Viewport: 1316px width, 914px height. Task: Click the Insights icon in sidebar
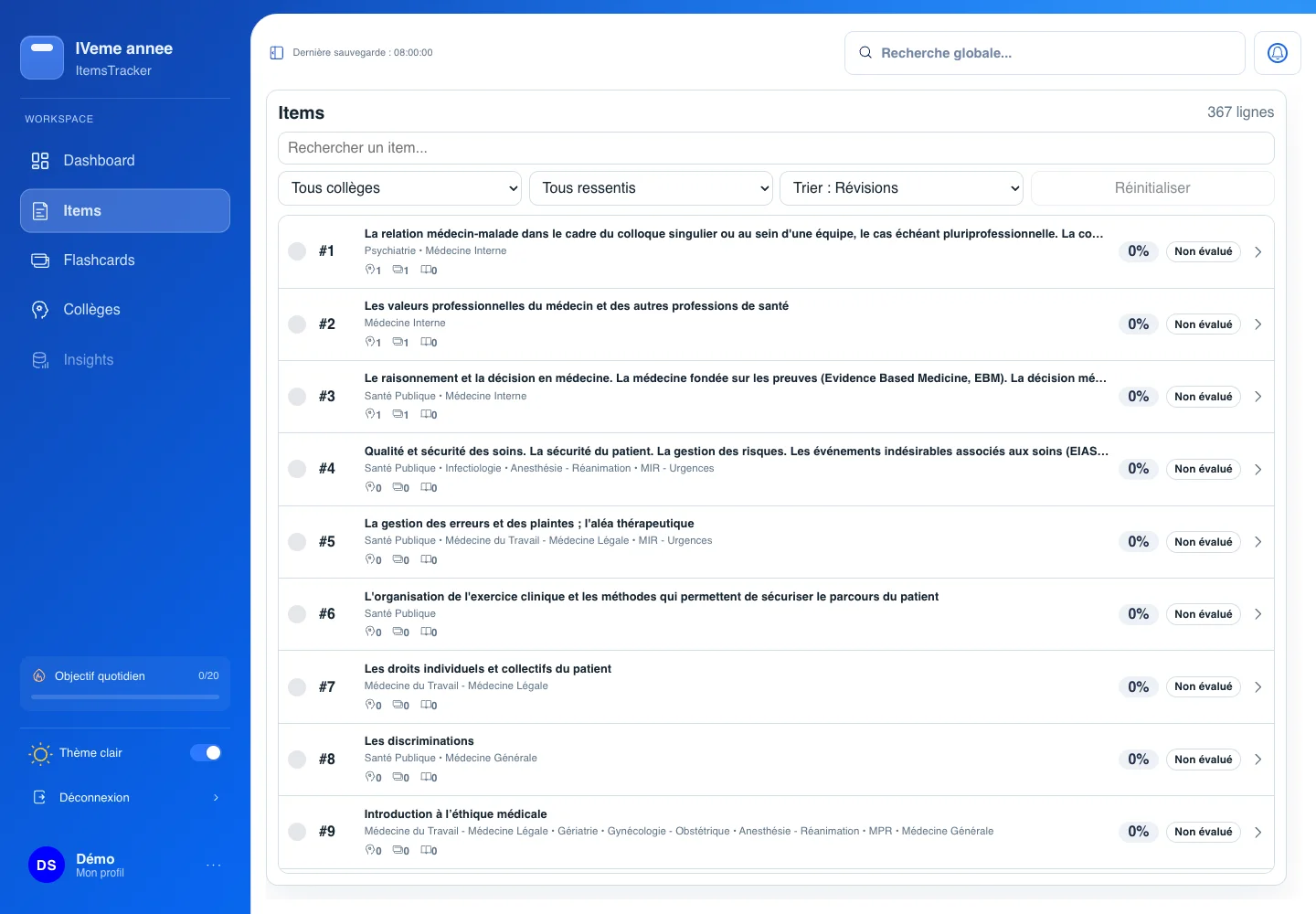click(40, 360)
